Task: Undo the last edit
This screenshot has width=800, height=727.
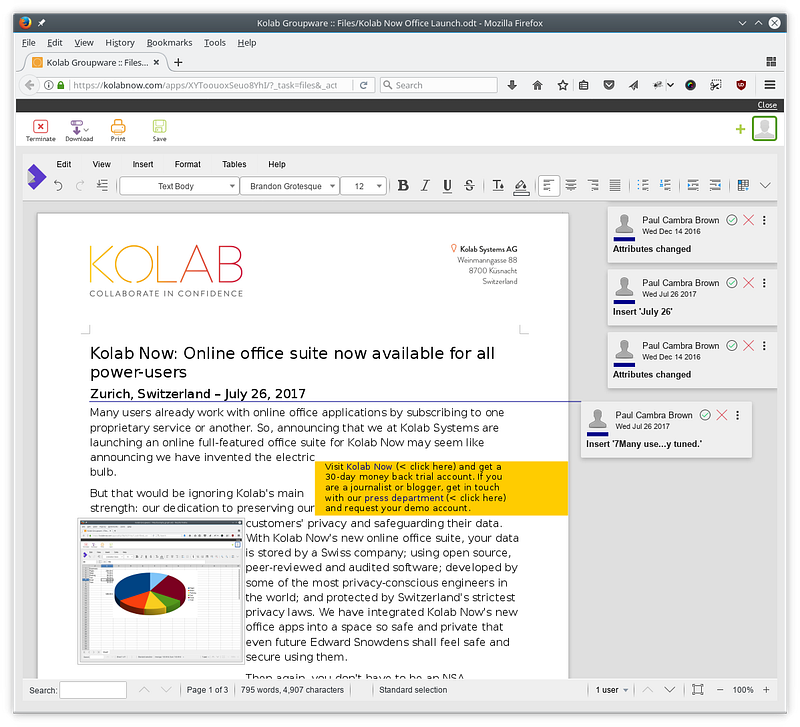Action: 58,186
